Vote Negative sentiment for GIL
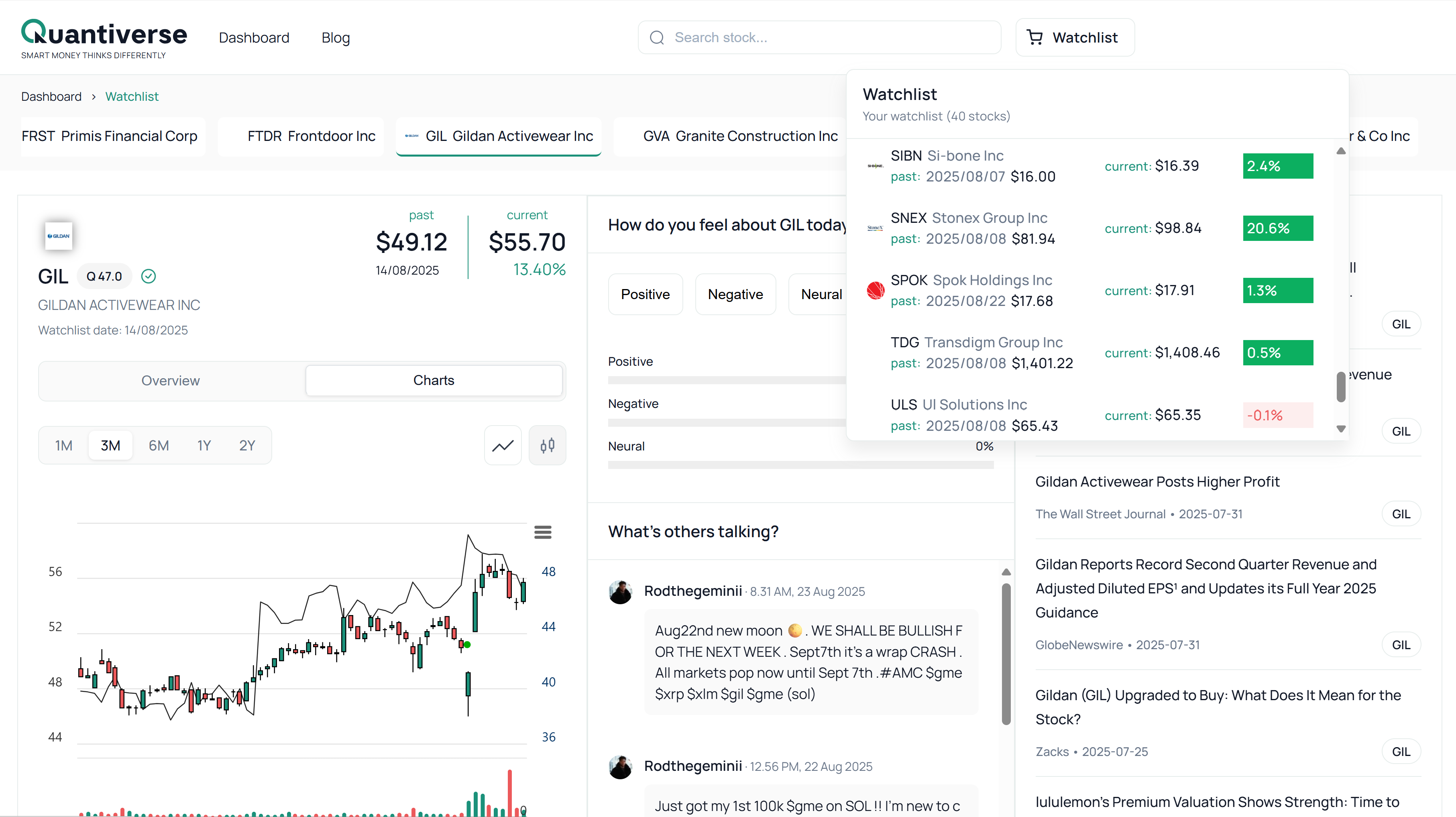 click(735, 295)
